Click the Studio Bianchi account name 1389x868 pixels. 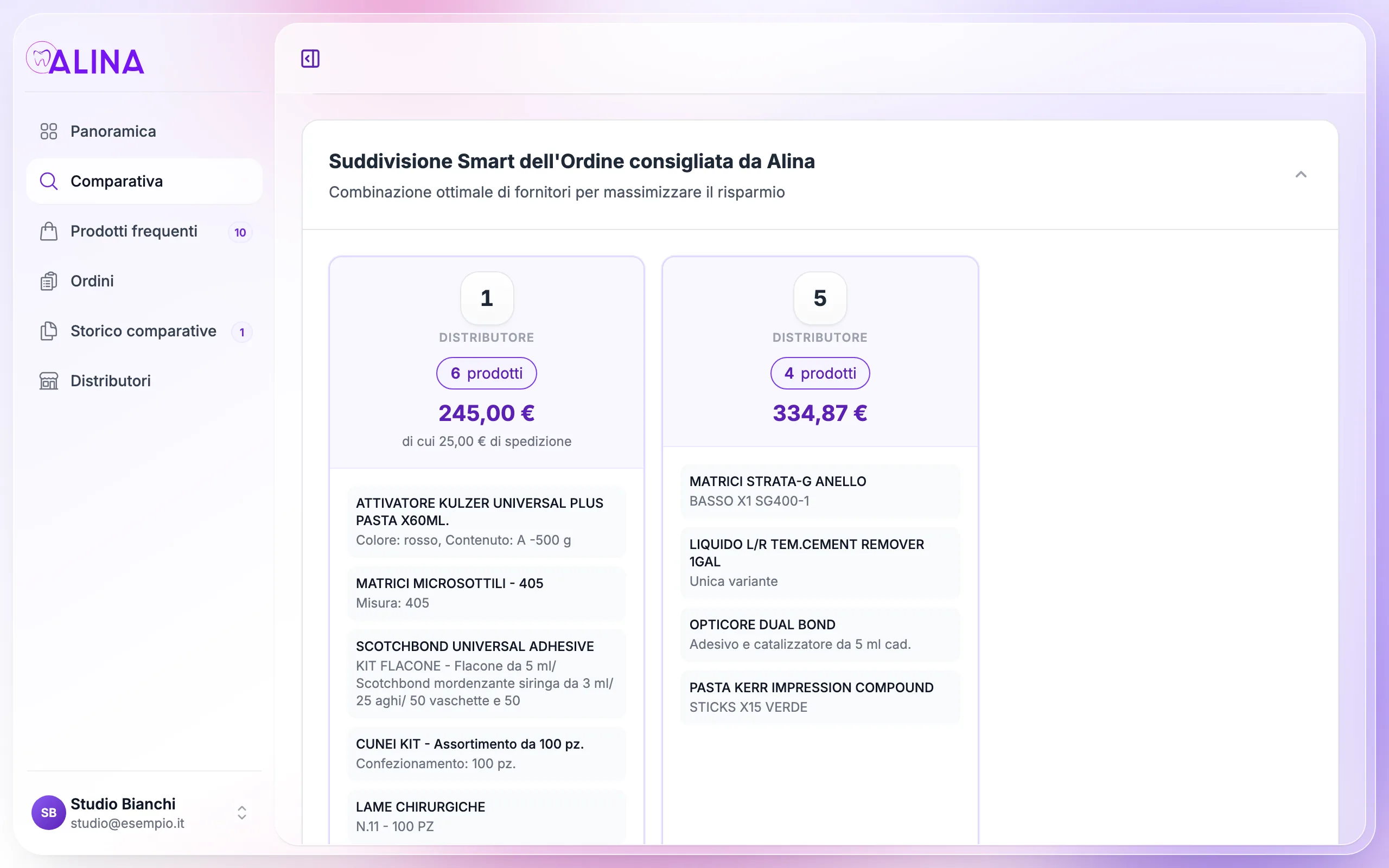[123, 803]
